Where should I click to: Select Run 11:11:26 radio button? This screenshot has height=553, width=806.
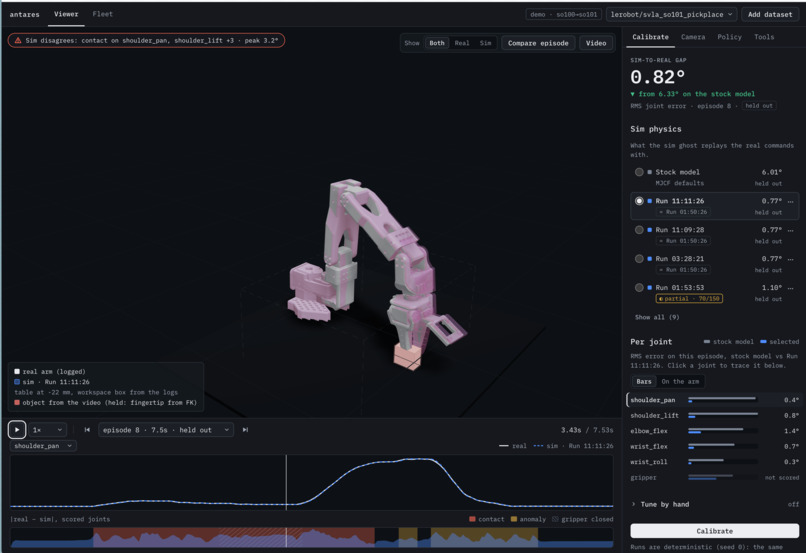pyautogui.click(x=639, y=201)
